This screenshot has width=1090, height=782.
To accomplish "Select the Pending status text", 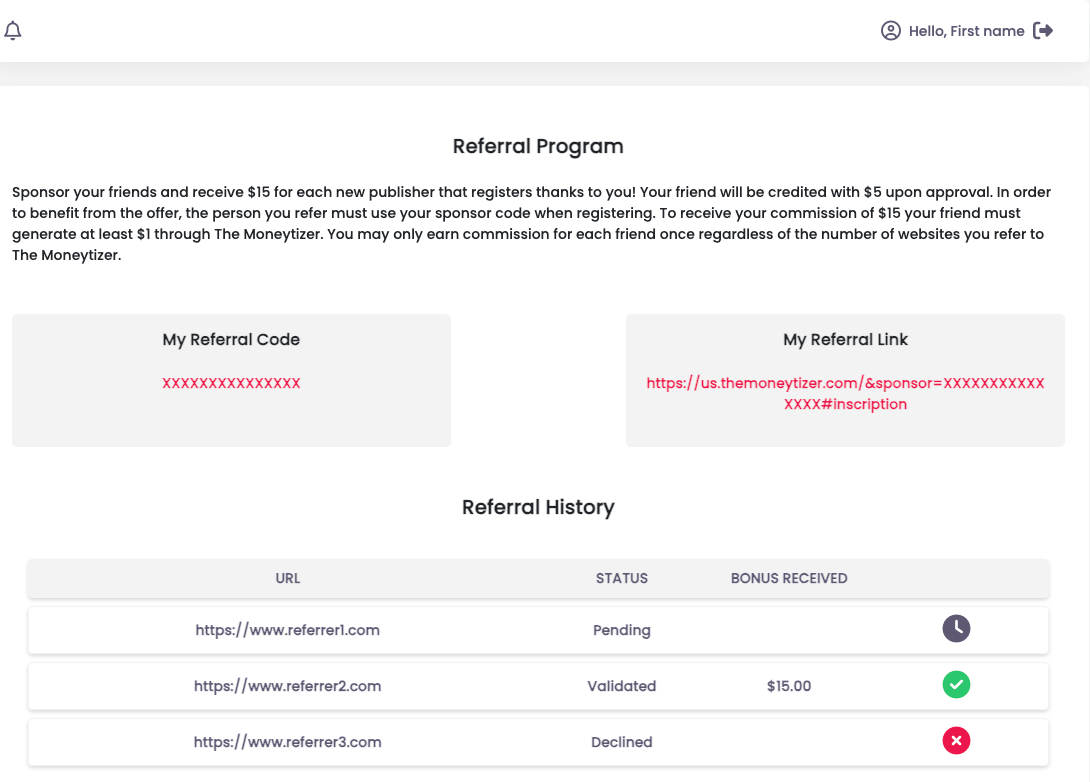I will (x=621, y=630).
